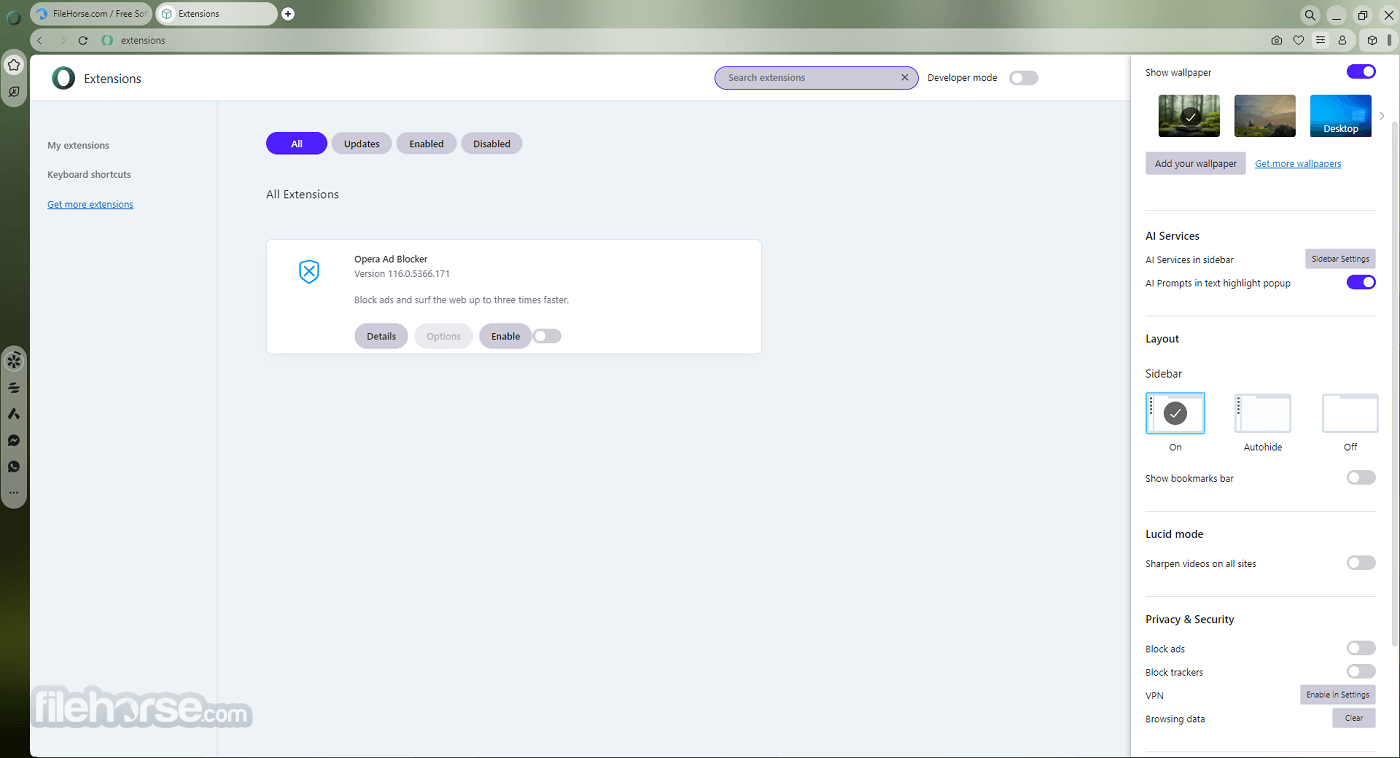Select the Disabled filter tab
Viewport: 1400px width, 758px height.
[x=492, y=144]
